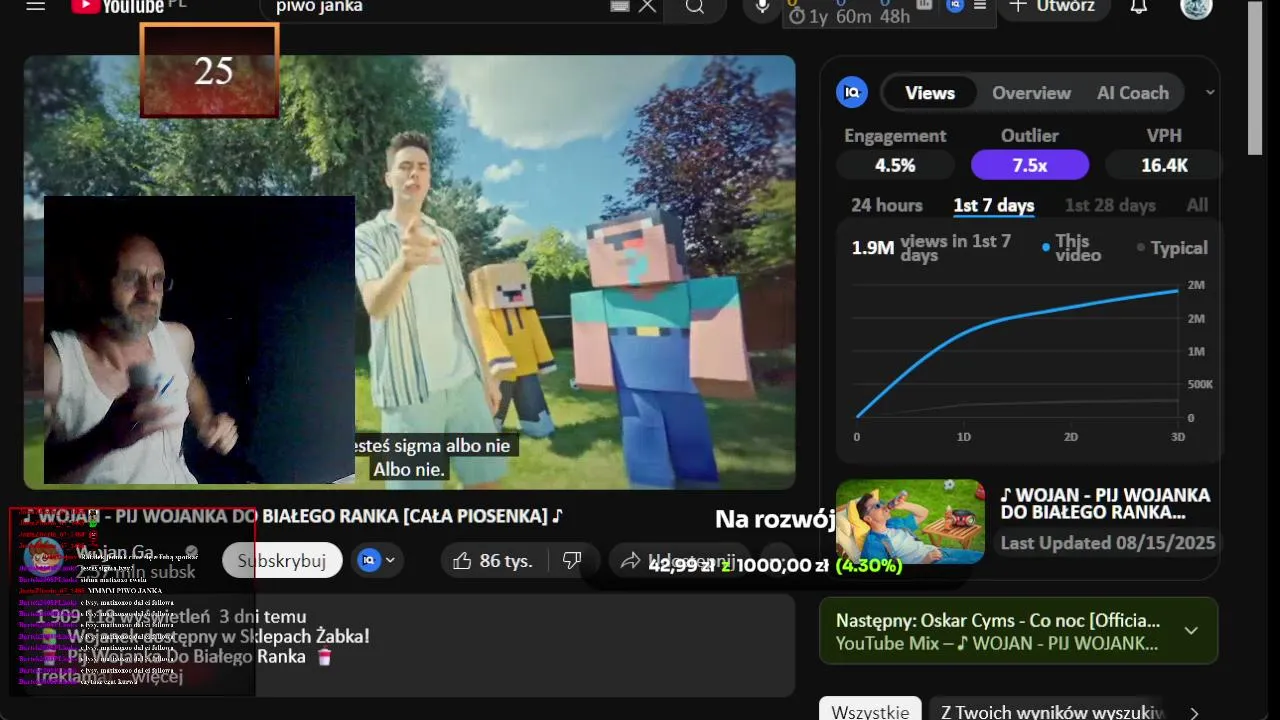Image resolution: width=1280 pixels, height=720 pixels.
Task: Click the magnifier search button
Action: [x=695, y=7]
